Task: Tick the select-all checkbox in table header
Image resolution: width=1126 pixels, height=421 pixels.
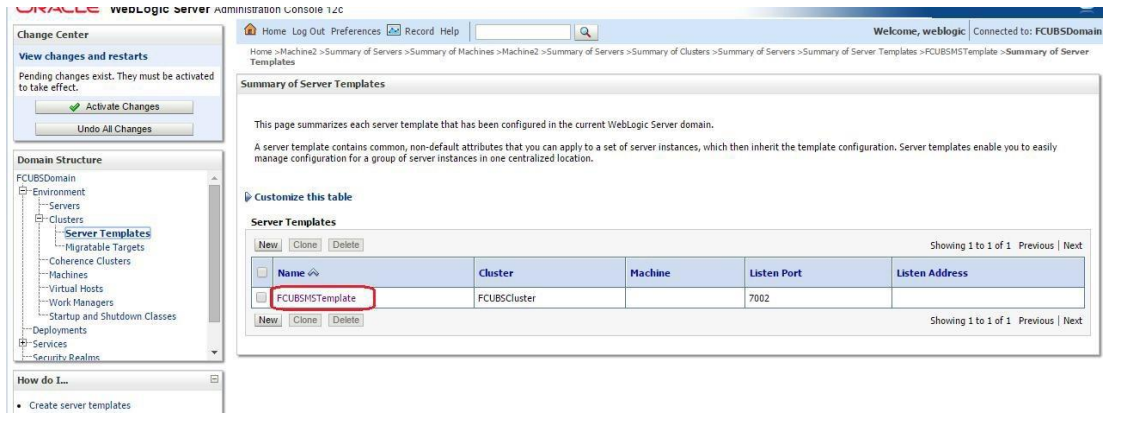Action: [x=262, y=273]
